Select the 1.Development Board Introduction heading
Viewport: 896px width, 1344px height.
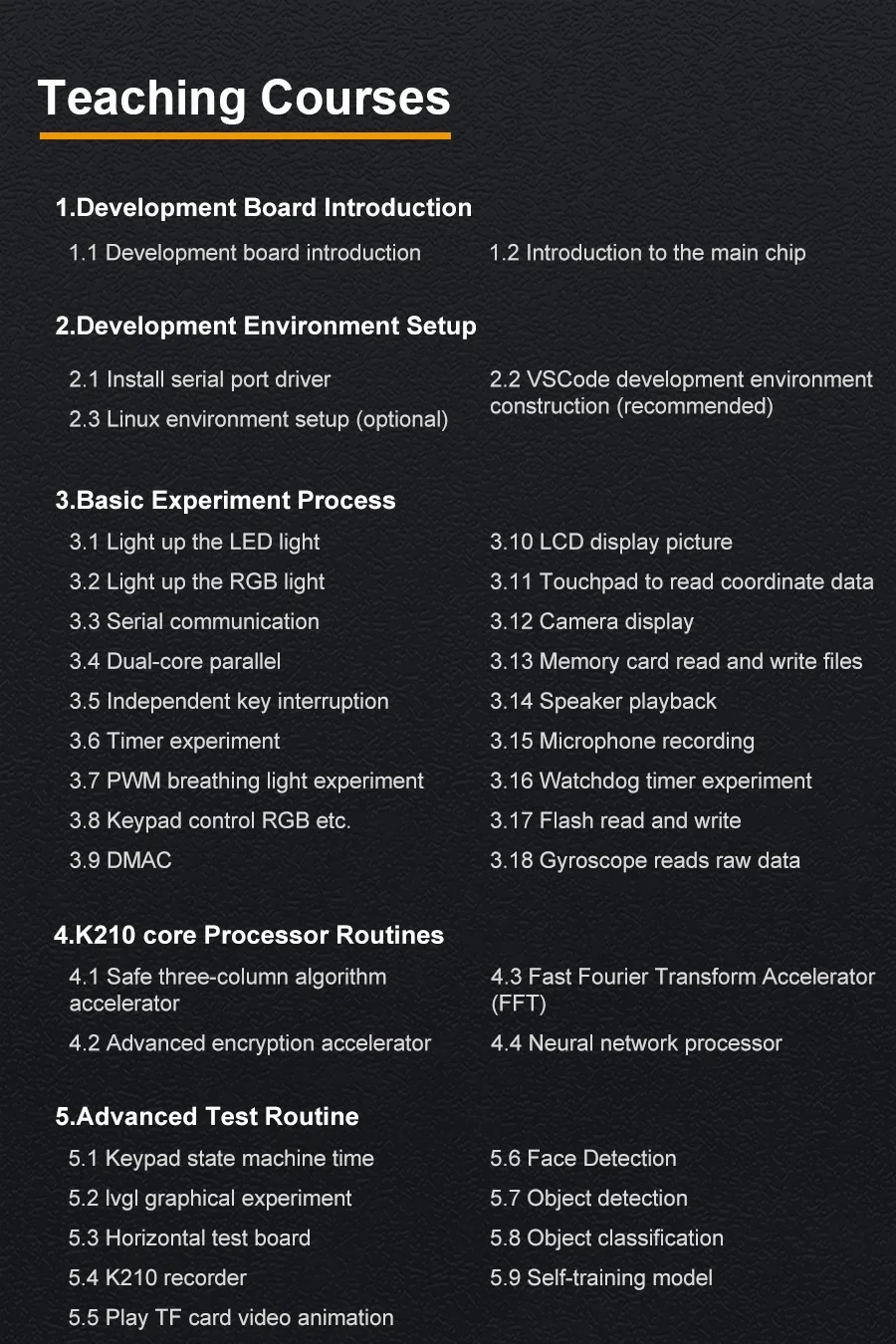tap(264, 208)
